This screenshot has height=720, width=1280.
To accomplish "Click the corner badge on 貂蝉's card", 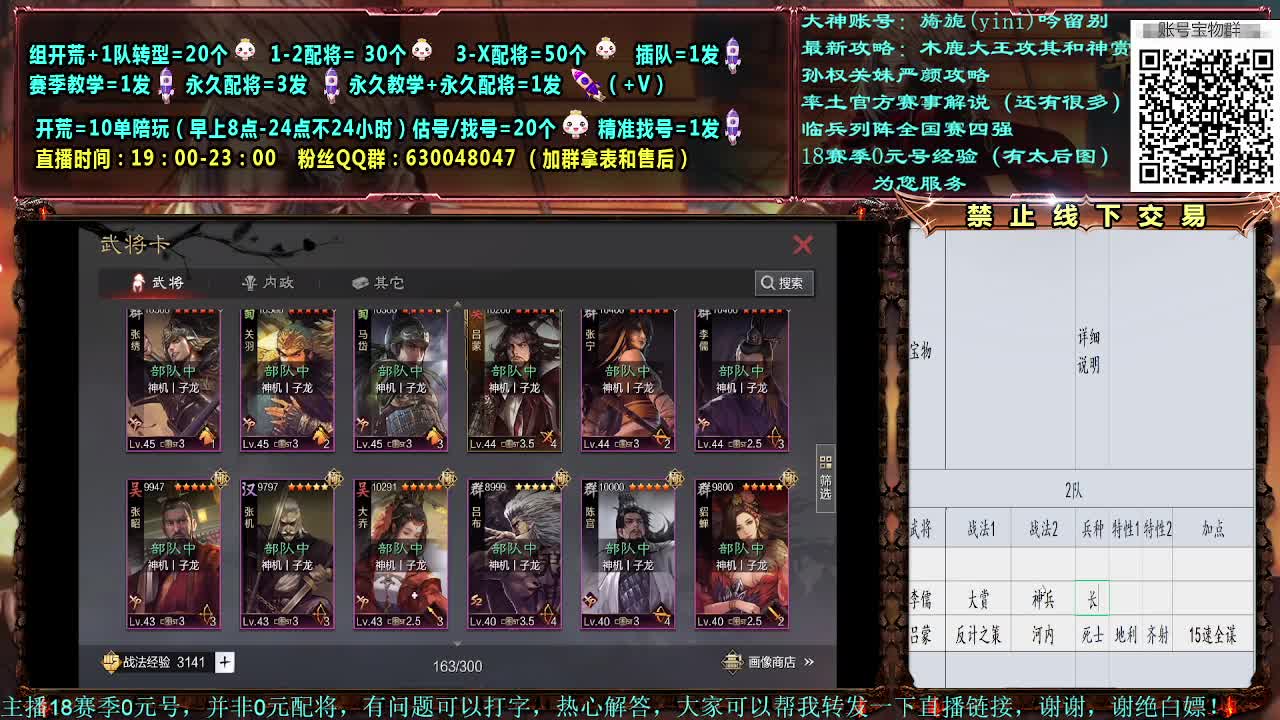I will click(790, 479).
